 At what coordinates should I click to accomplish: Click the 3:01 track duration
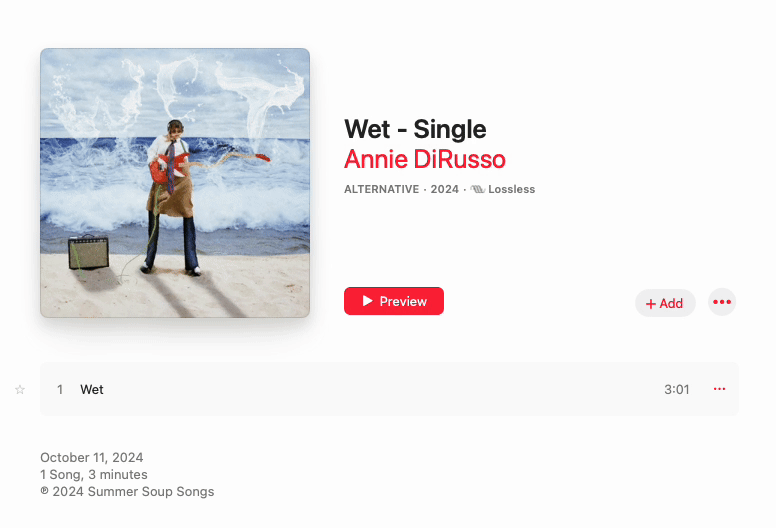pyautogui.click(x=677, y=389)
